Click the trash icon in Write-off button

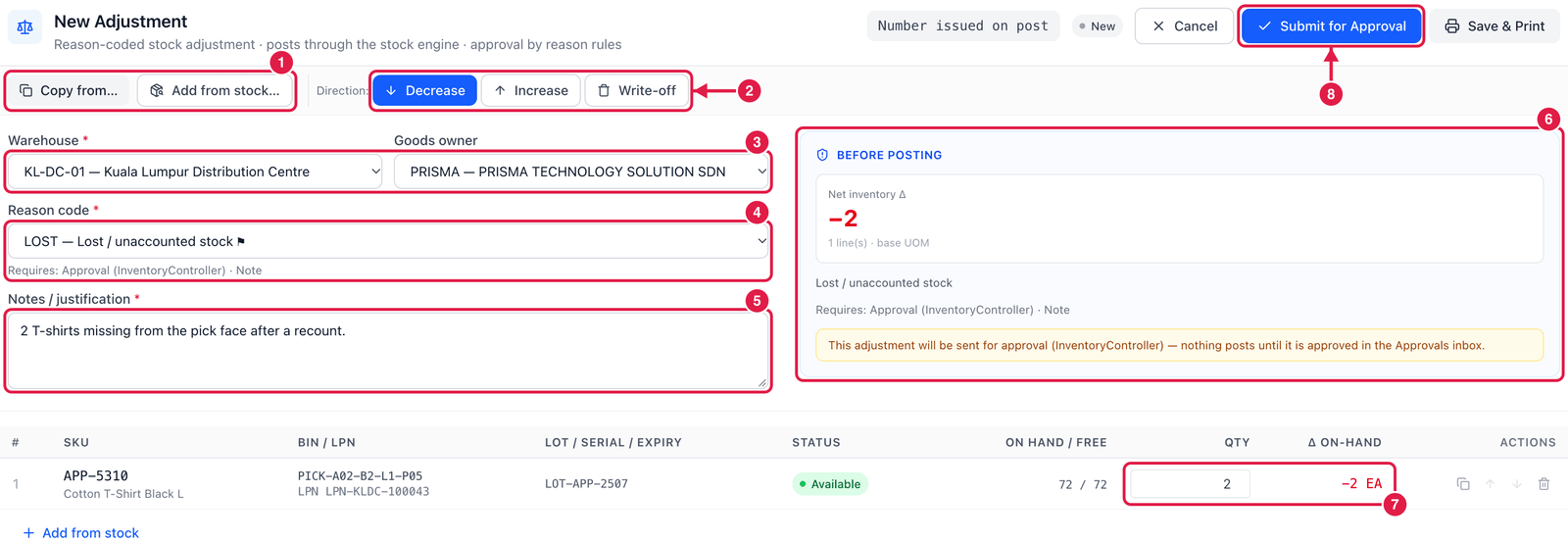pyautogui.click(x=604, y=90)
